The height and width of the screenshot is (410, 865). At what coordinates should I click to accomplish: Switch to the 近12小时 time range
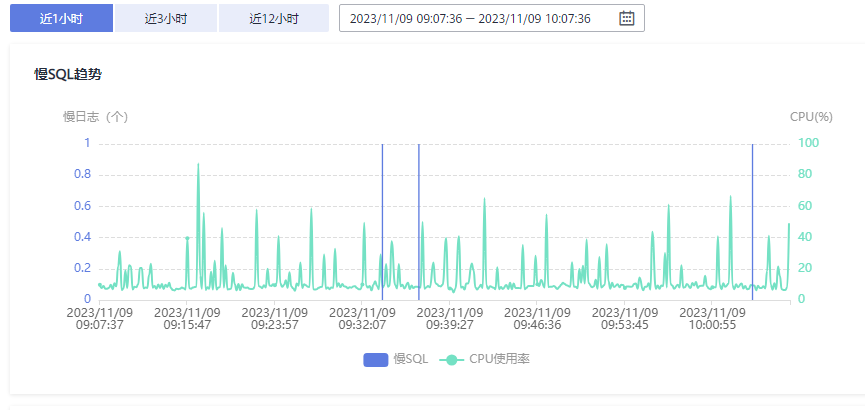tap(274, 18)
